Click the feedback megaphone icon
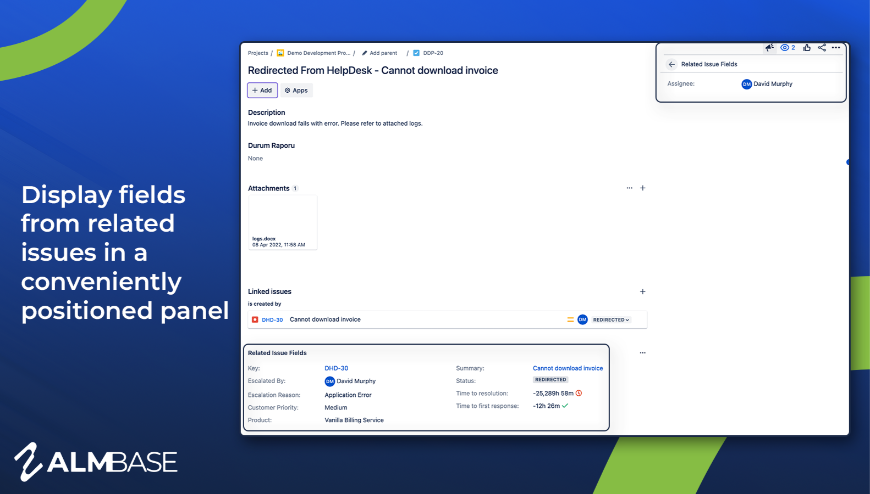Viewport: 870px width, 494px height. (x=769, y=48)
